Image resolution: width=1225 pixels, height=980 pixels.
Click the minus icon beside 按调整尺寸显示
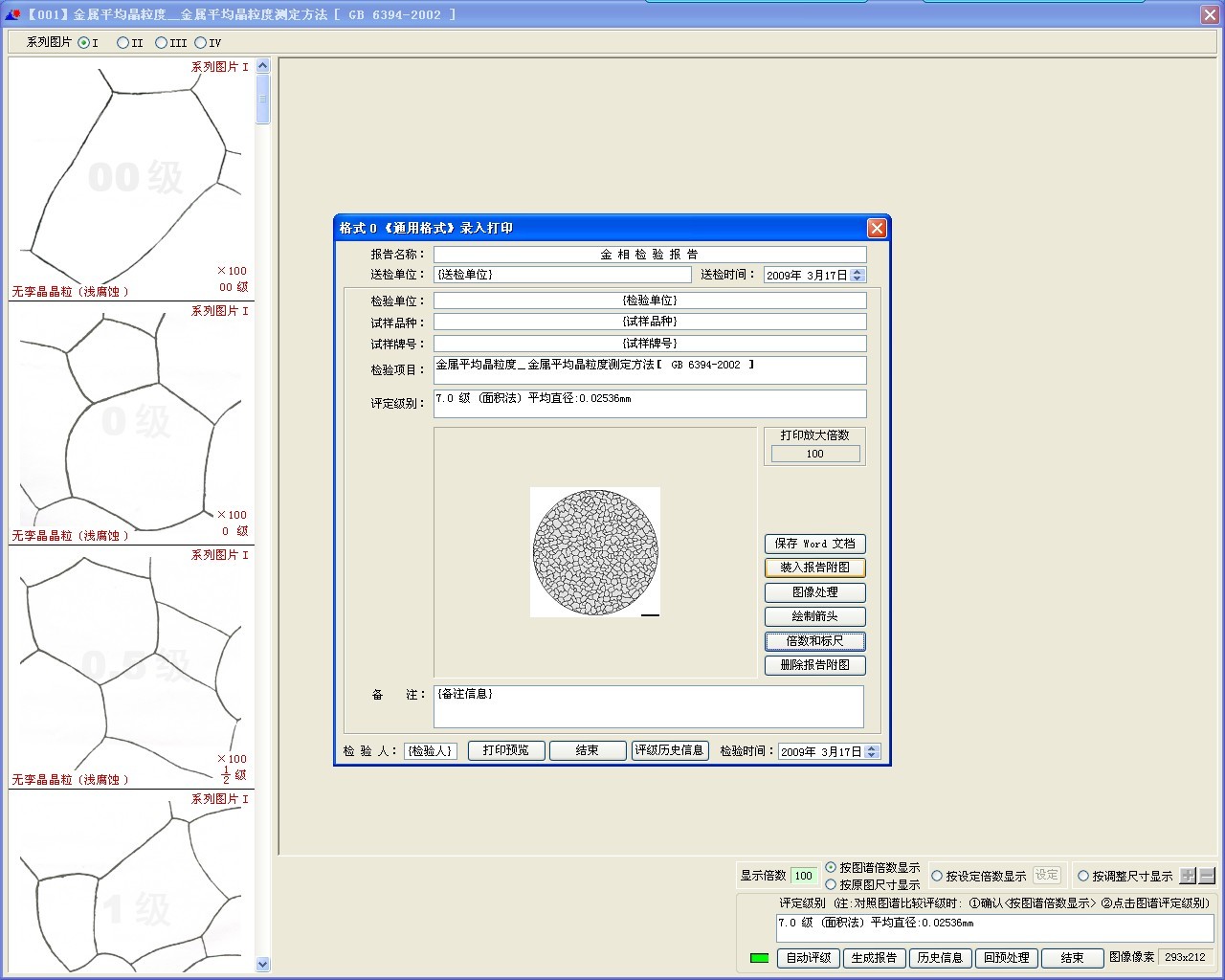pos(1207,876)
